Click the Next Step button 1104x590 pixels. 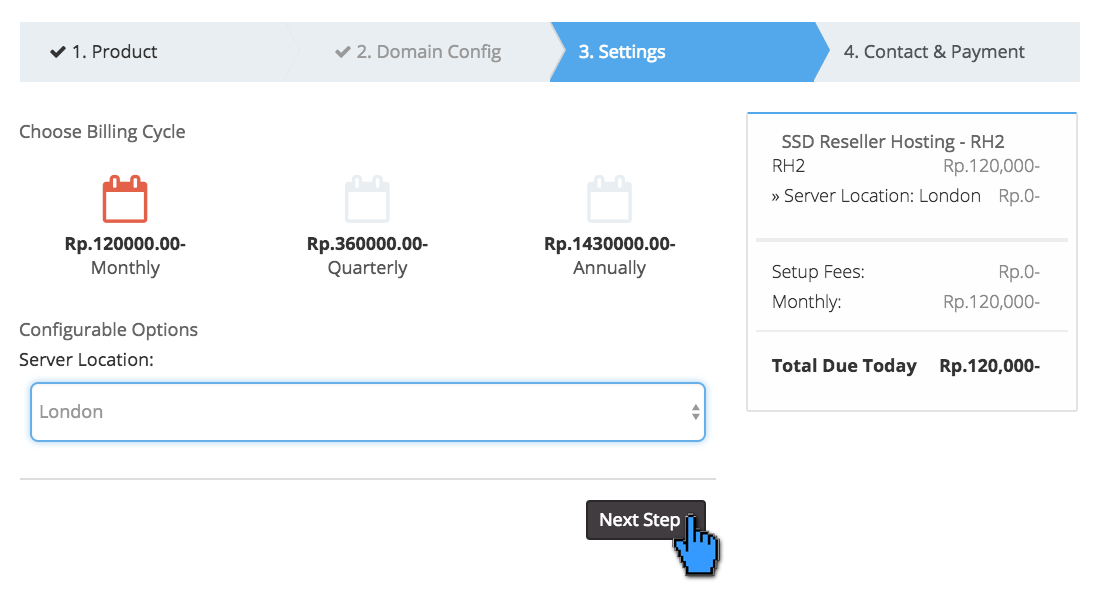(x=645, y=520)
